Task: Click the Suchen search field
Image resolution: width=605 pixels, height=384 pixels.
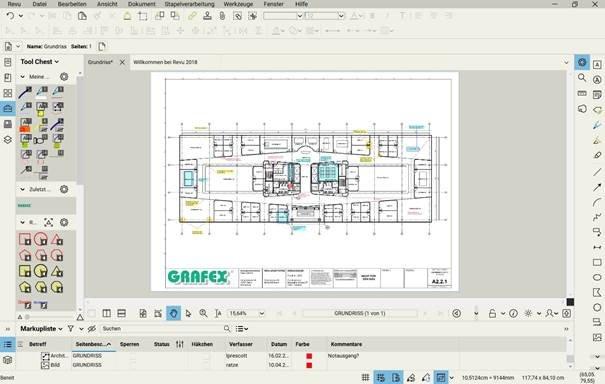Action: click(162, 329)
